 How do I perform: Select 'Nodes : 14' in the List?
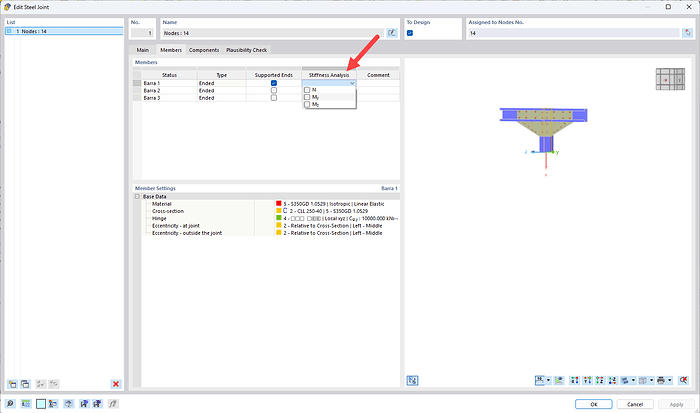click(x=64, y=31)
